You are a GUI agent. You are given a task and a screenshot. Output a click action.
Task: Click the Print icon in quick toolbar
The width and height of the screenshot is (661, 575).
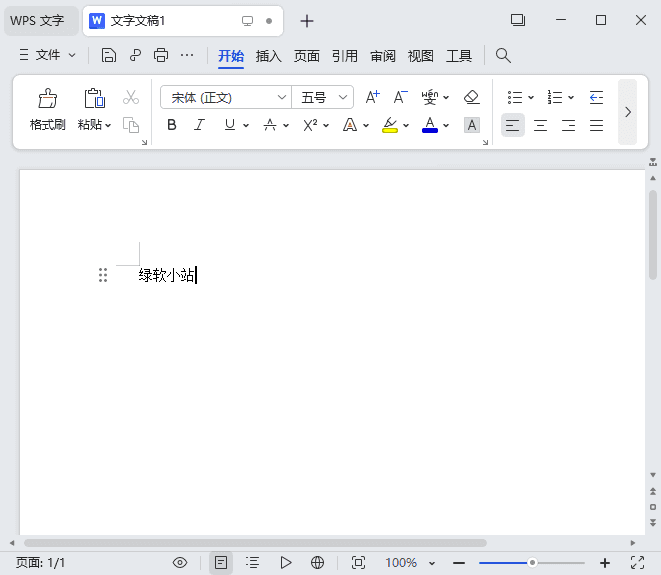pyautogui.click(x=161, y=56)
